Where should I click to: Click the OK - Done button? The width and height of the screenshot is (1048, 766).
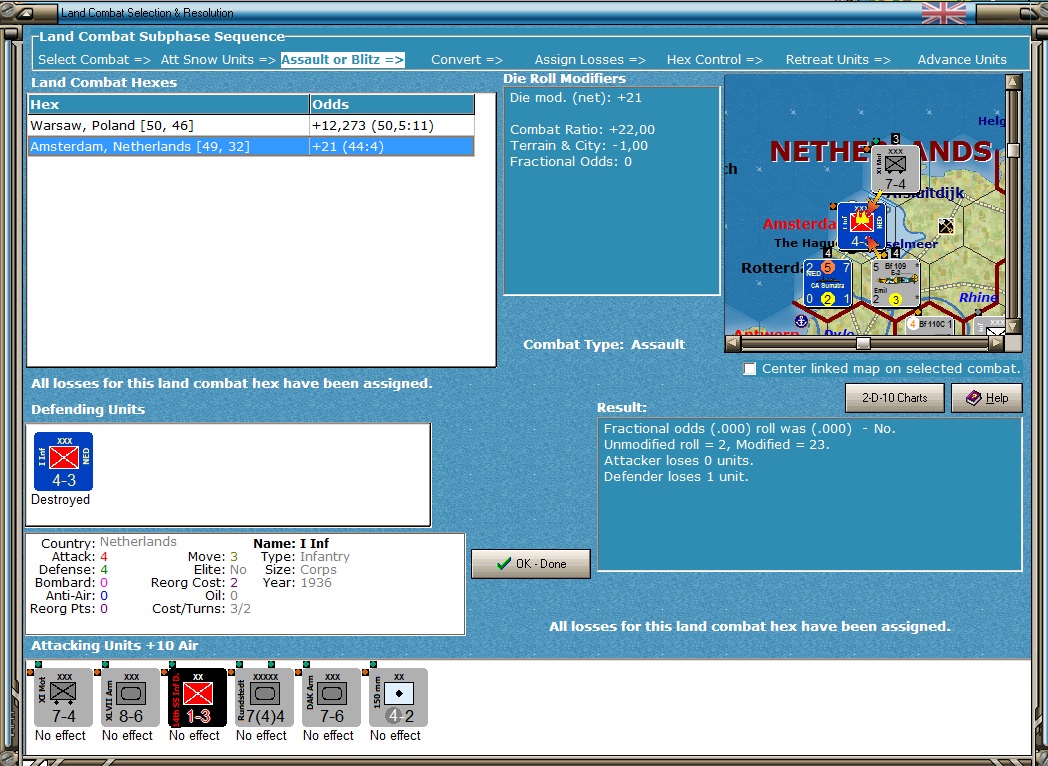click(x=531, y=564)
